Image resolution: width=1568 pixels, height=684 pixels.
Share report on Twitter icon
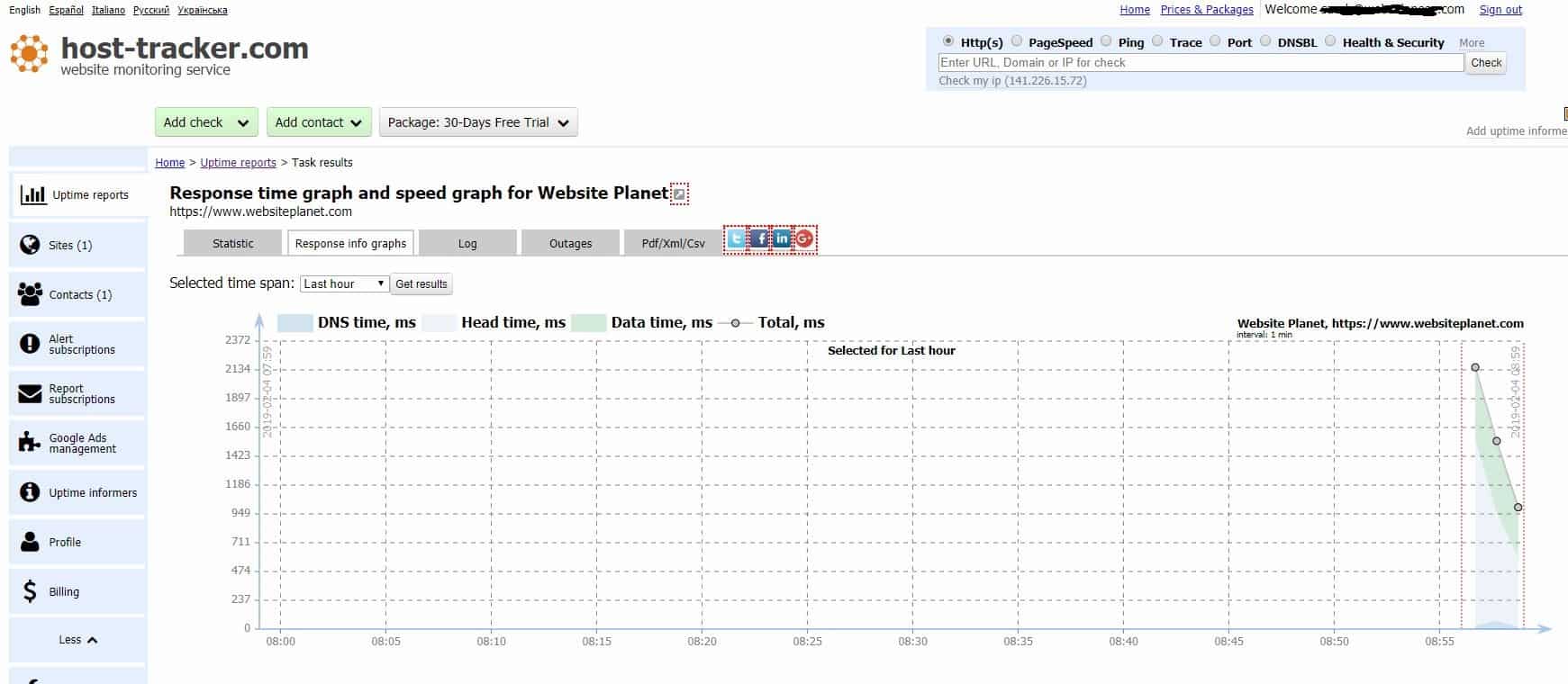[x=737, y=238]
